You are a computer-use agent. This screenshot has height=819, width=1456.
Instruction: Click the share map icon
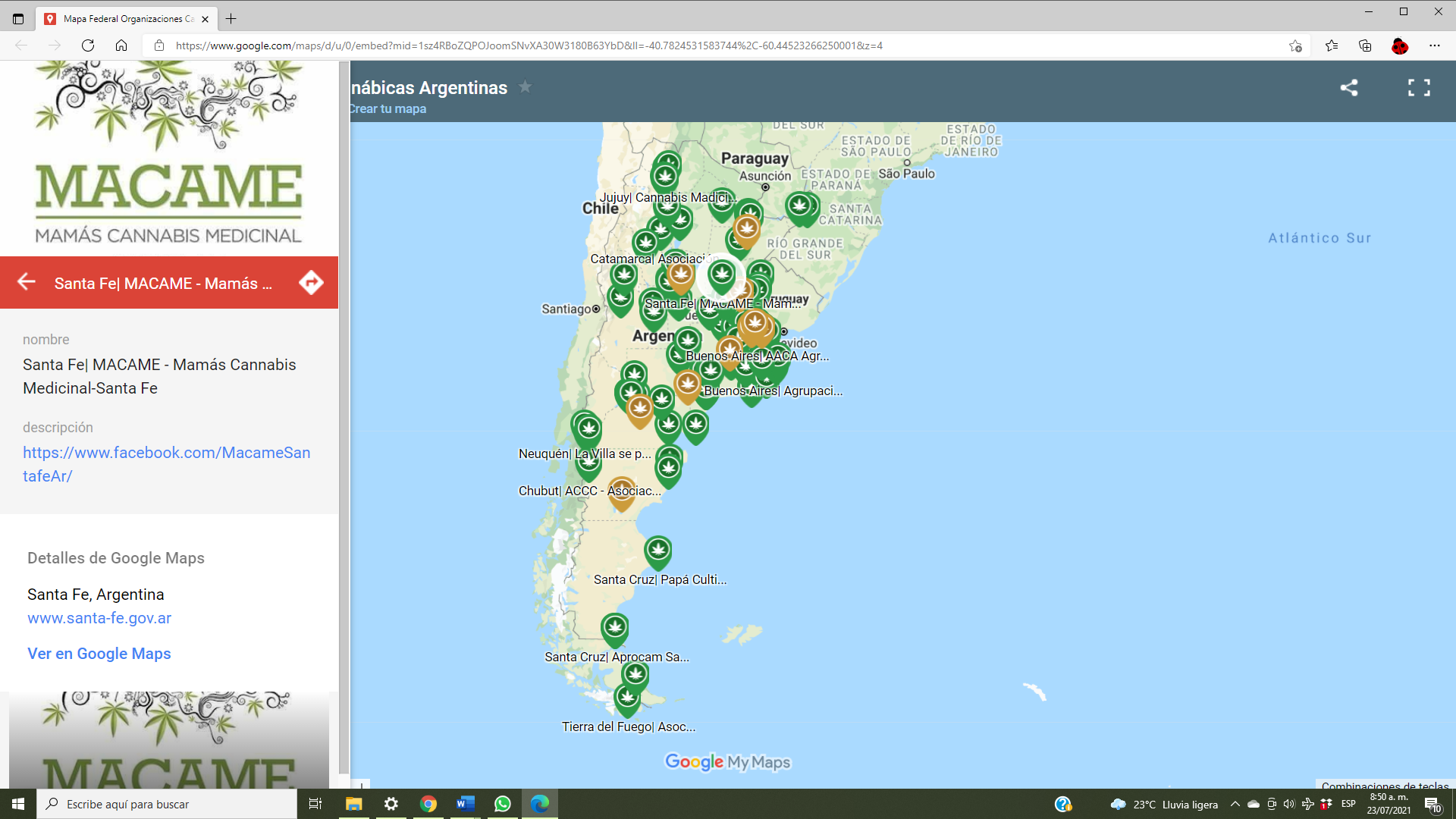pyautogui.click(x=1348, y=88)
